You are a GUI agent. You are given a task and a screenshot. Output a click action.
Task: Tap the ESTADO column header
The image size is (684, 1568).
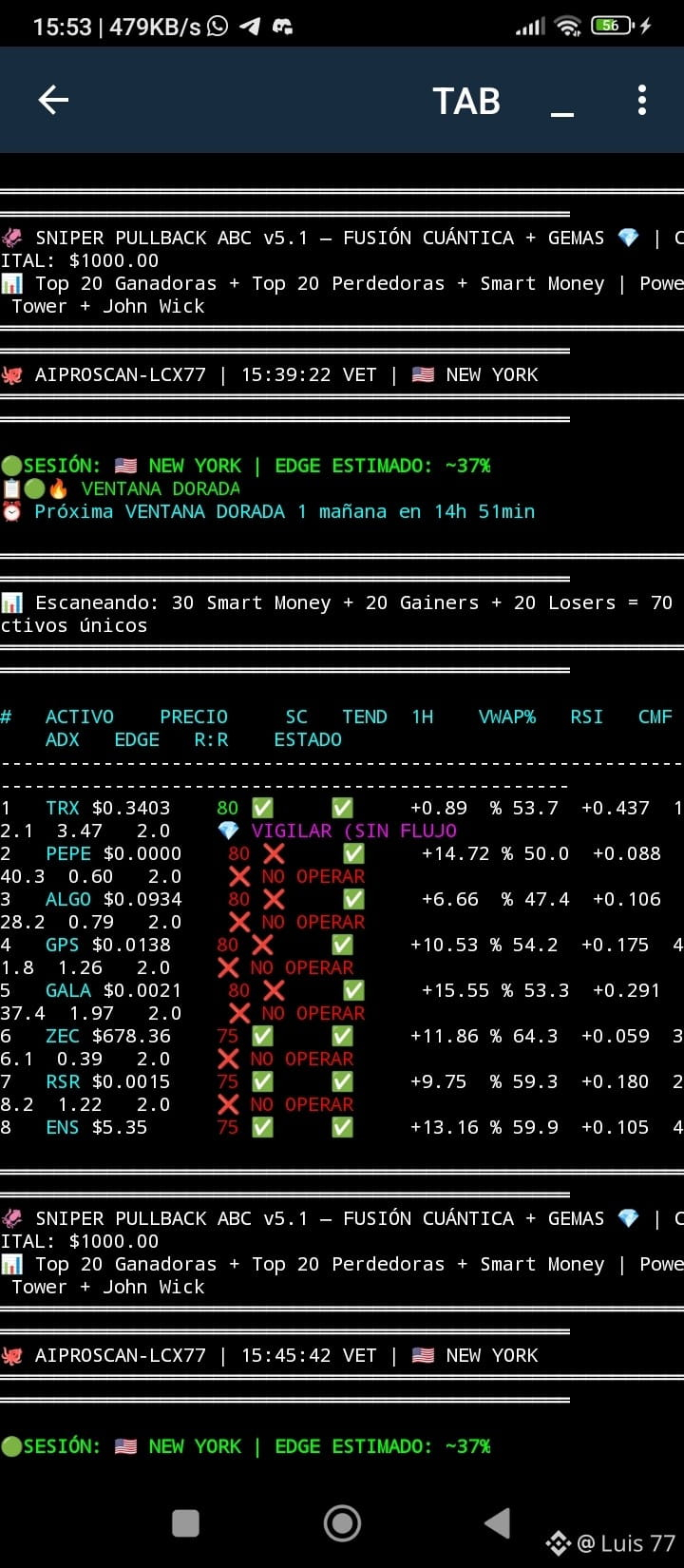tap(308, 739)
